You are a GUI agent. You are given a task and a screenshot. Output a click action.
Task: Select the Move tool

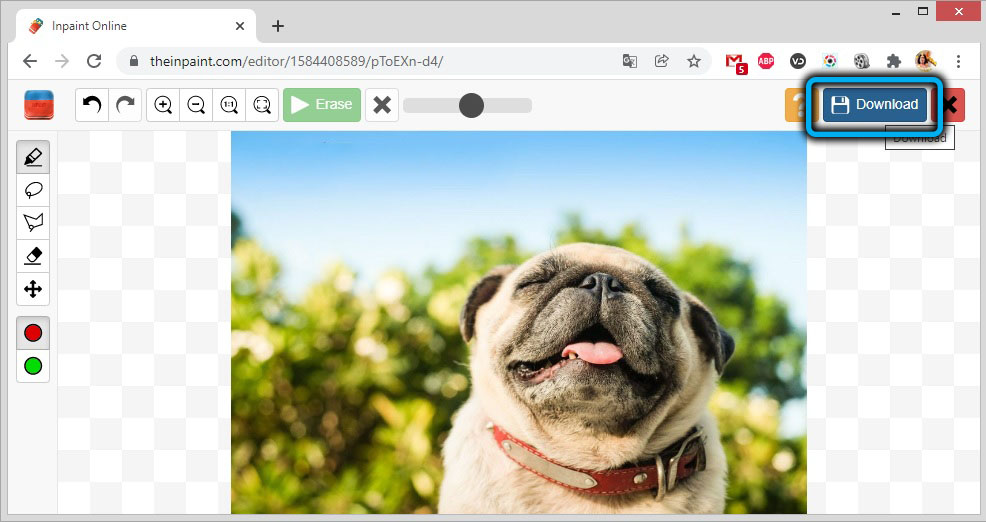point(33,289)
